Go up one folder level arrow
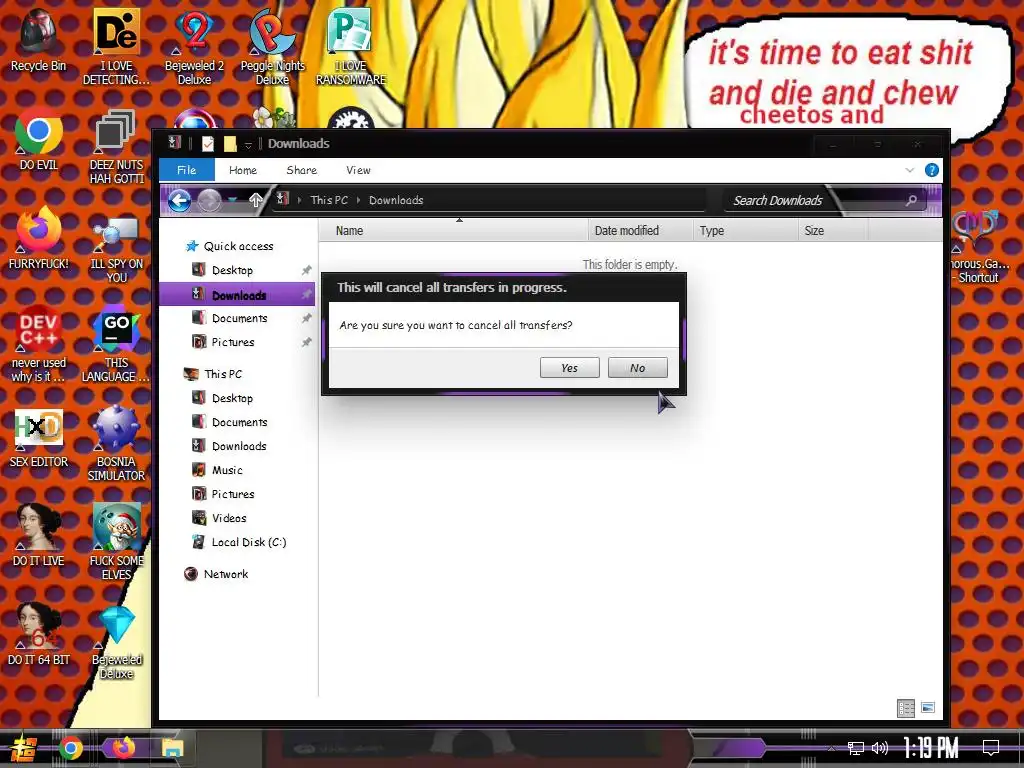 [255, 200]
